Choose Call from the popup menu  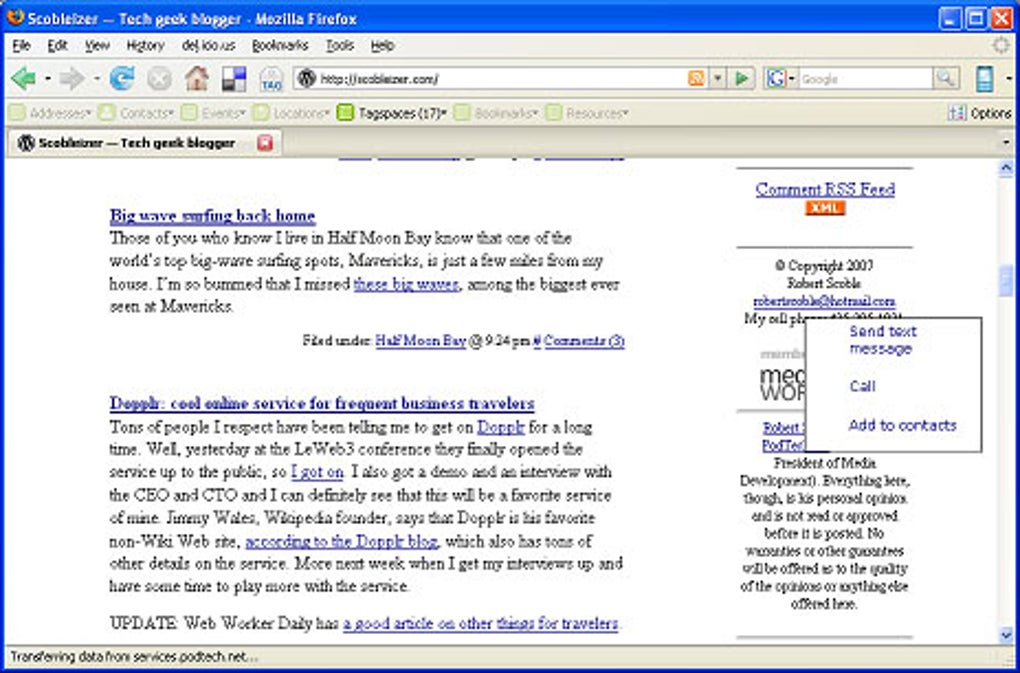click(x=863, y=386)
